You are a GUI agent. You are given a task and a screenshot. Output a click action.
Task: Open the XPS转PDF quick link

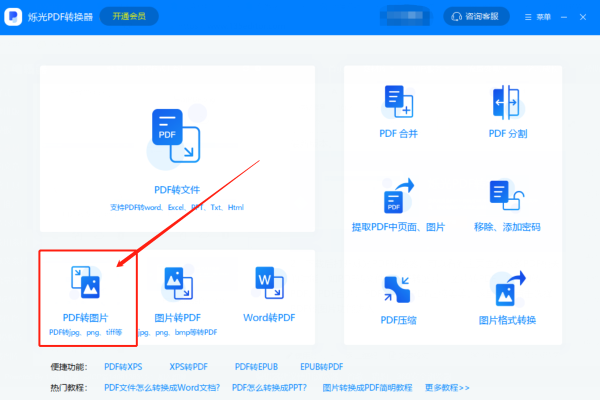[x=188, y=367]
